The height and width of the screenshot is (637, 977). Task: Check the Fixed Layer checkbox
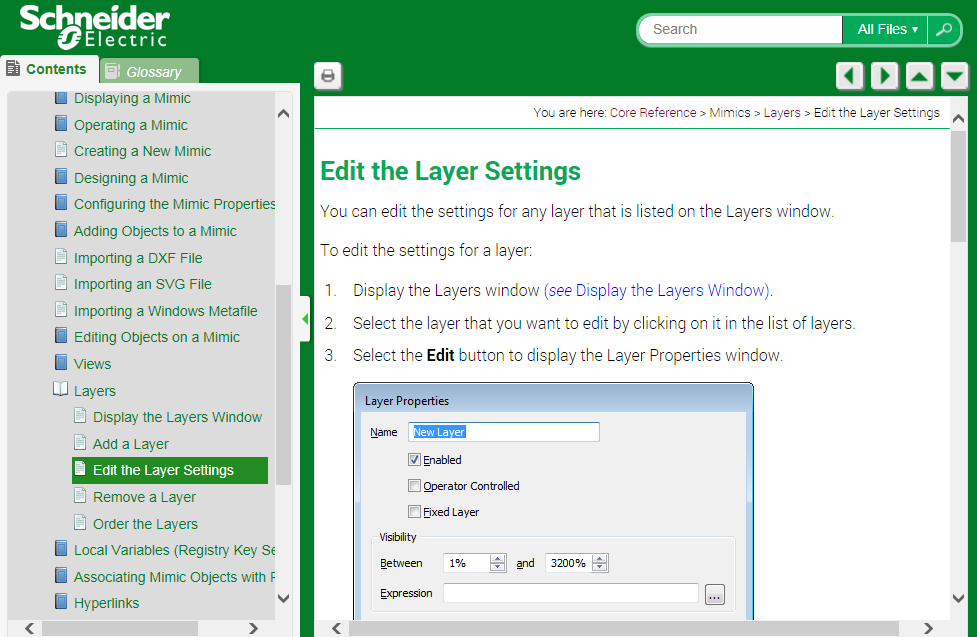pyautogui.click(x=414, y=512)
